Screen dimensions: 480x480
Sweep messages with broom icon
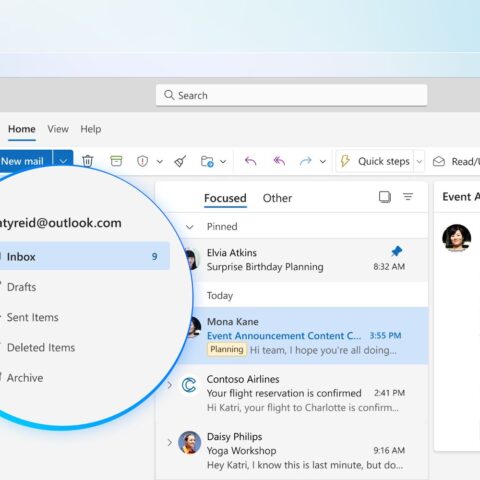(x=180, y=161)
